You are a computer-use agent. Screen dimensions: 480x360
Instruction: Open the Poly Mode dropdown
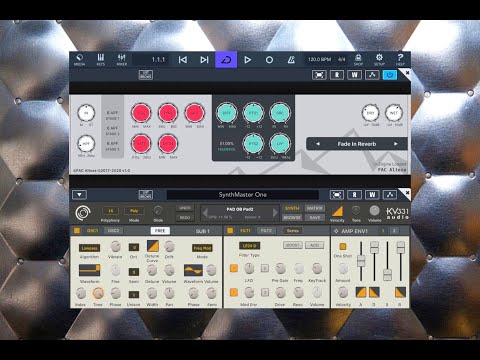coord(134,211)
